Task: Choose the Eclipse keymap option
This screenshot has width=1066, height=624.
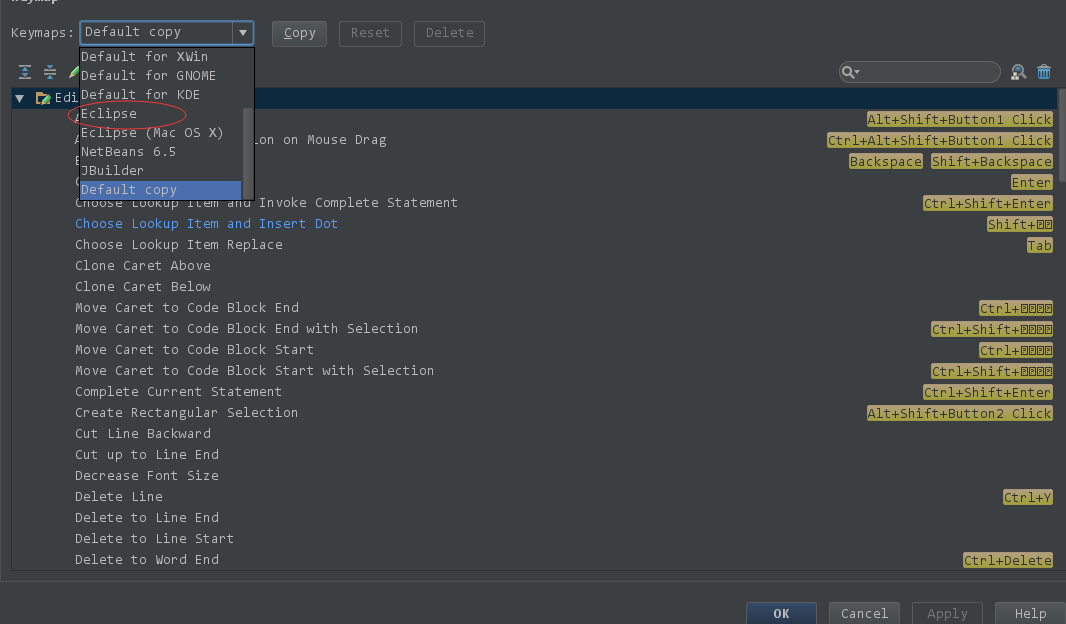Action: [x=161, y=114]
